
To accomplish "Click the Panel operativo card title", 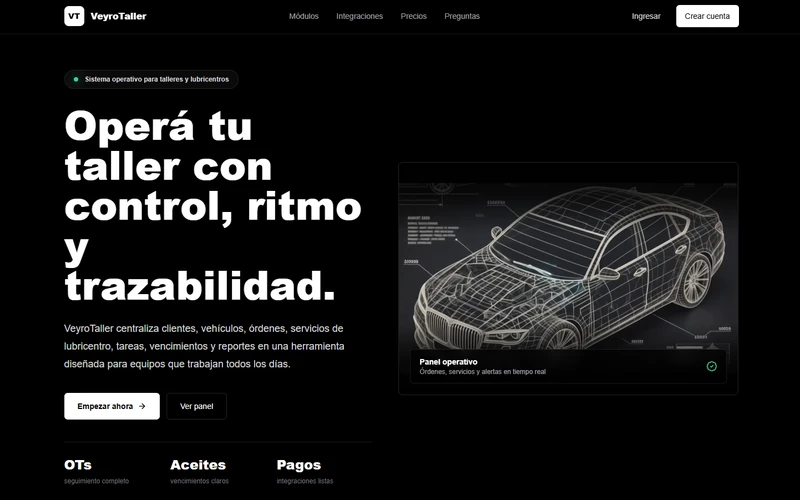I will pyautogui.click(x=448, y=362).
